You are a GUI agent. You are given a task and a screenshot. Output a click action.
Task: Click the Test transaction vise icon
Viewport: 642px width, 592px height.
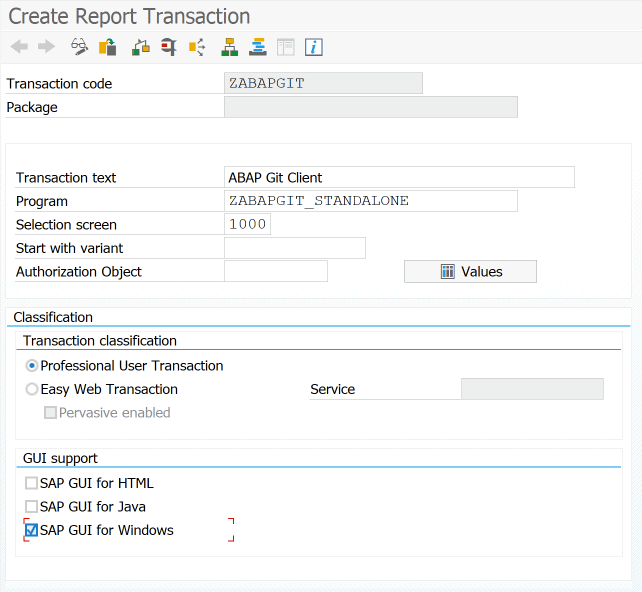[168, 47]
